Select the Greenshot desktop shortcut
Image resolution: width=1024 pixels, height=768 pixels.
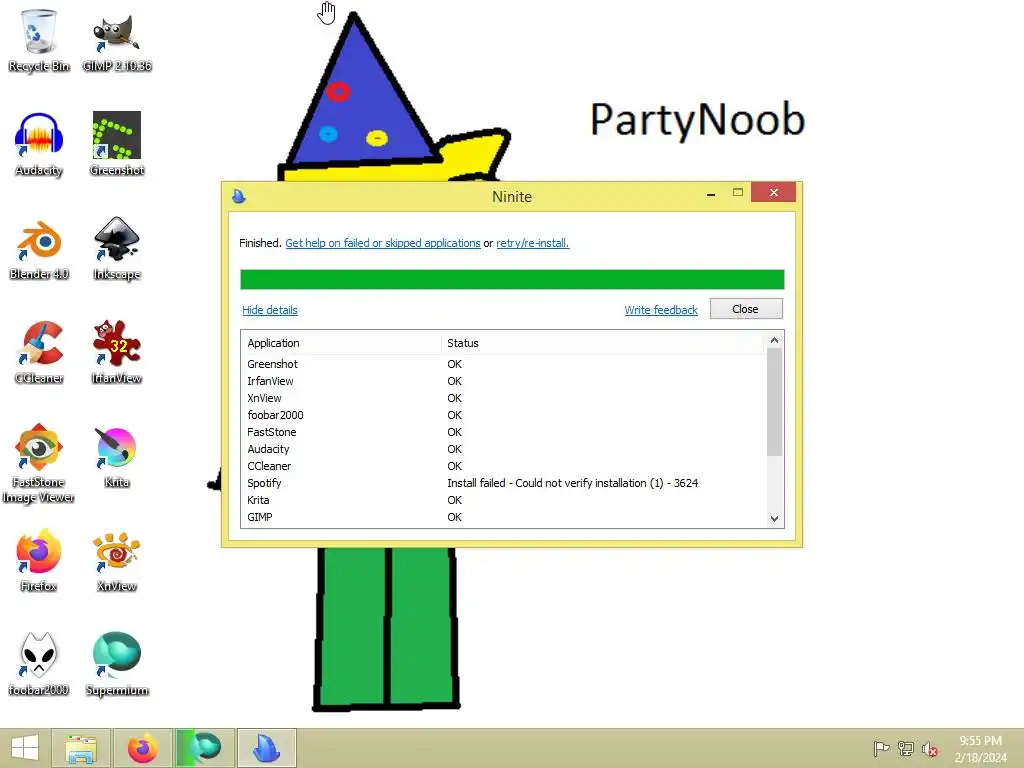117,144
